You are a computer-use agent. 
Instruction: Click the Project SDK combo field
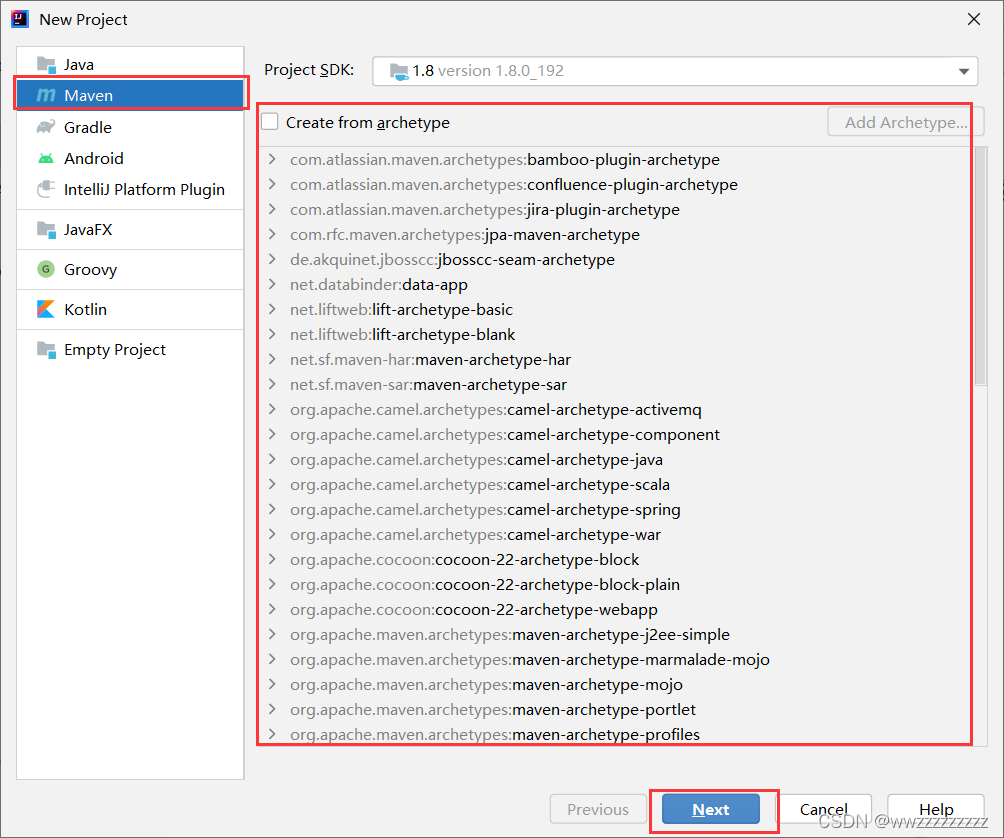click(x=675, y=71)
